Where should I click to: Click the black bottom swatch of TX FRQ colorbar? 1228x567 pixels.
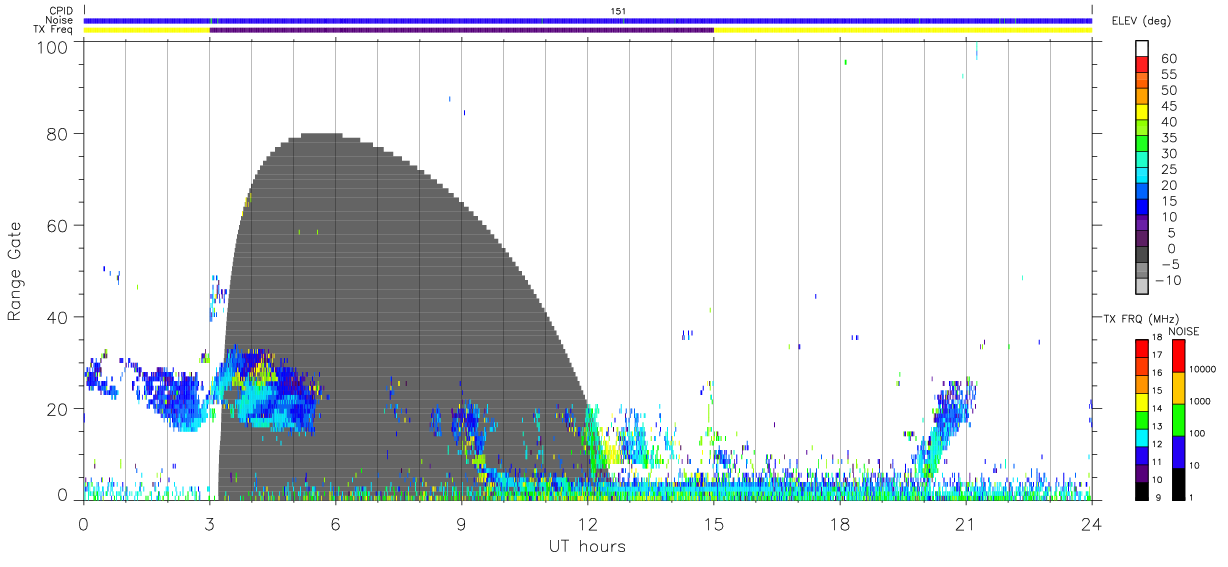tap(1142, 490)
